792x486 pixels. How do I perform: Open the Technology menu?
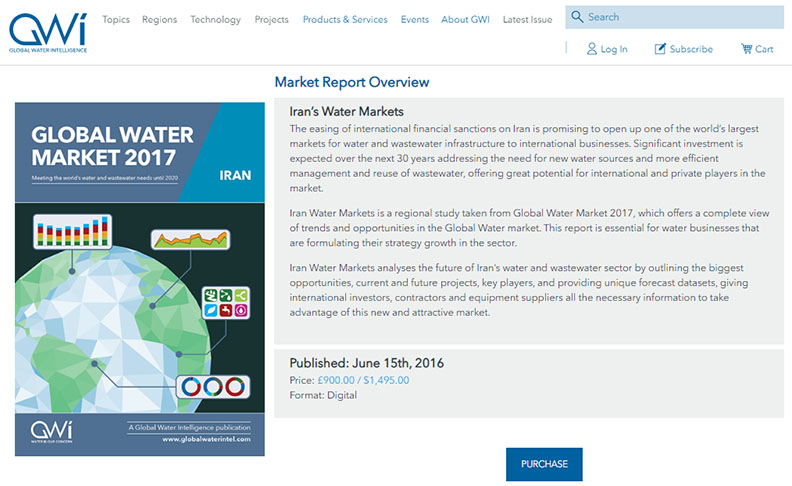[x=216, y=19]
